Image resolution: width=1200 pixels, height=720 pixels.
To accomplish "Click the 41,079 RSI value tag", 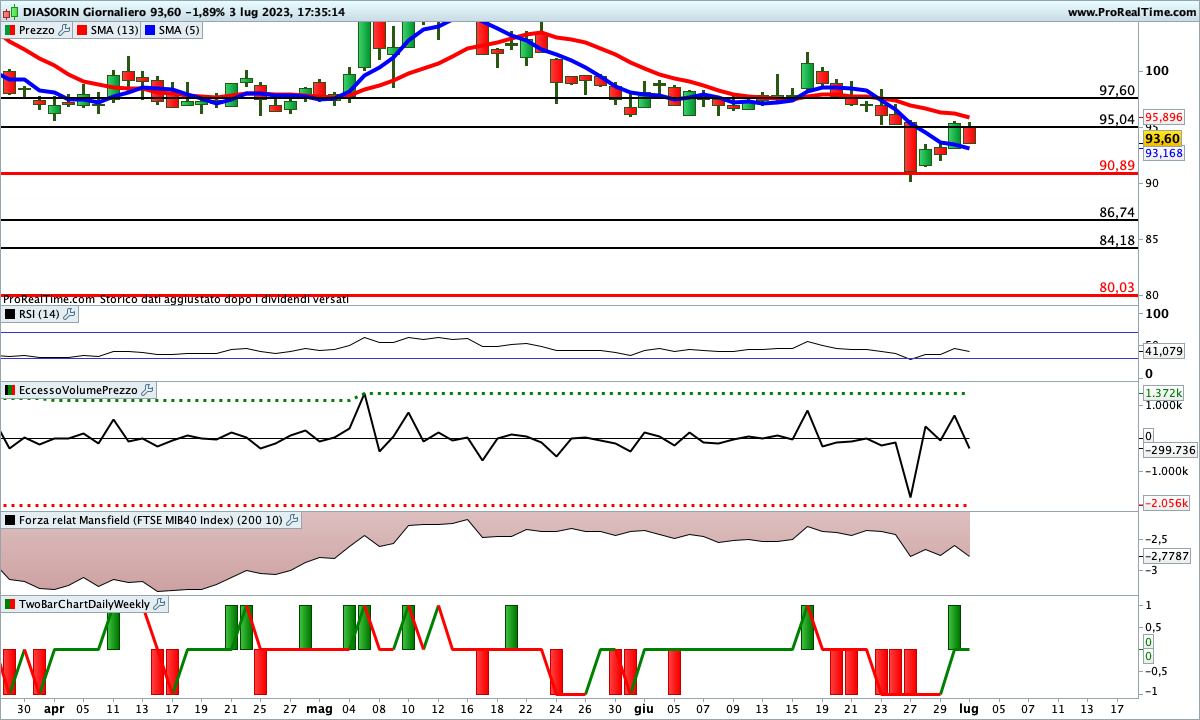I will coord(1164,351).
